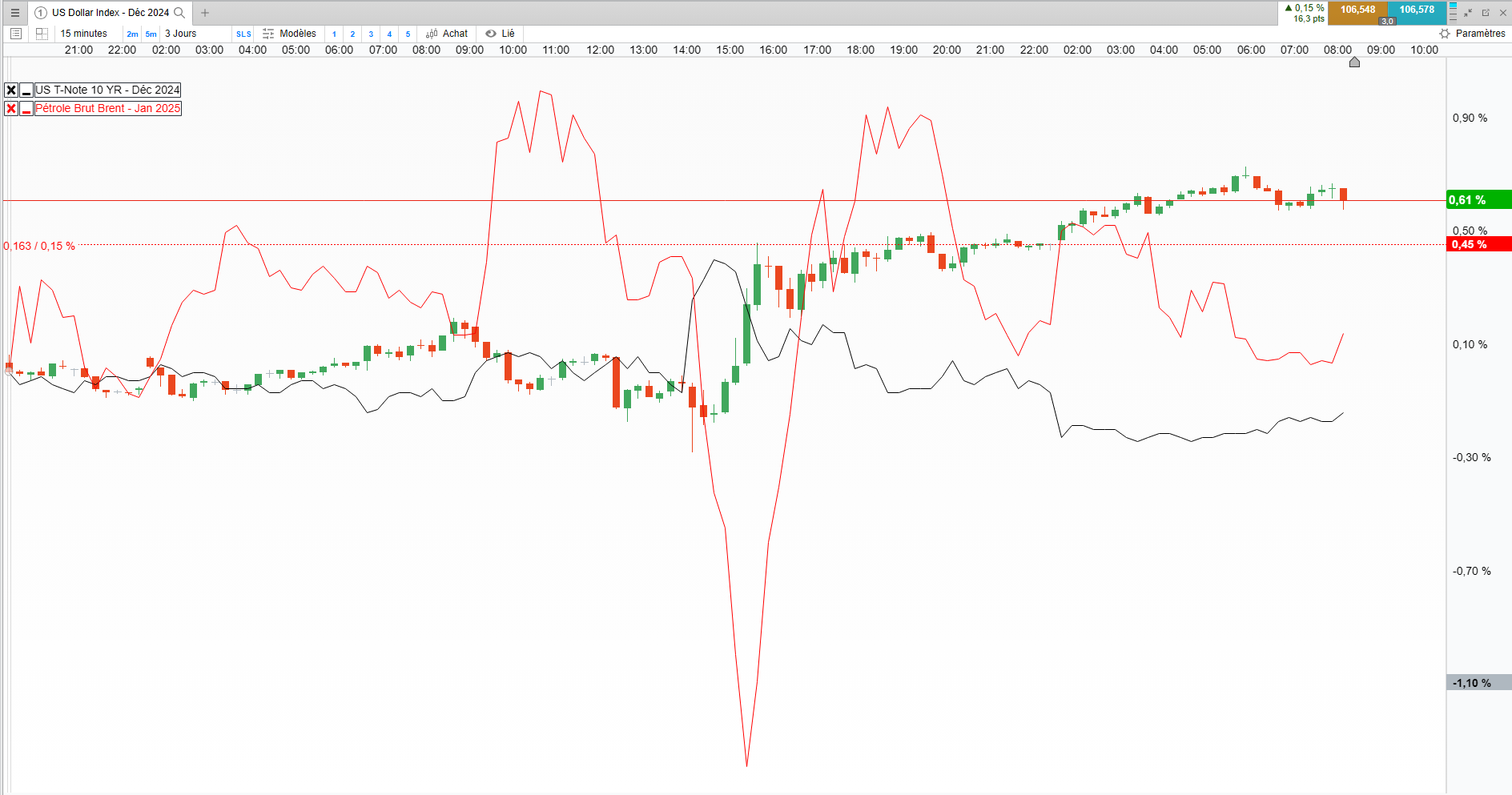Close the chart window
Screen dimensions: 1512x795
coord(1502,13)
